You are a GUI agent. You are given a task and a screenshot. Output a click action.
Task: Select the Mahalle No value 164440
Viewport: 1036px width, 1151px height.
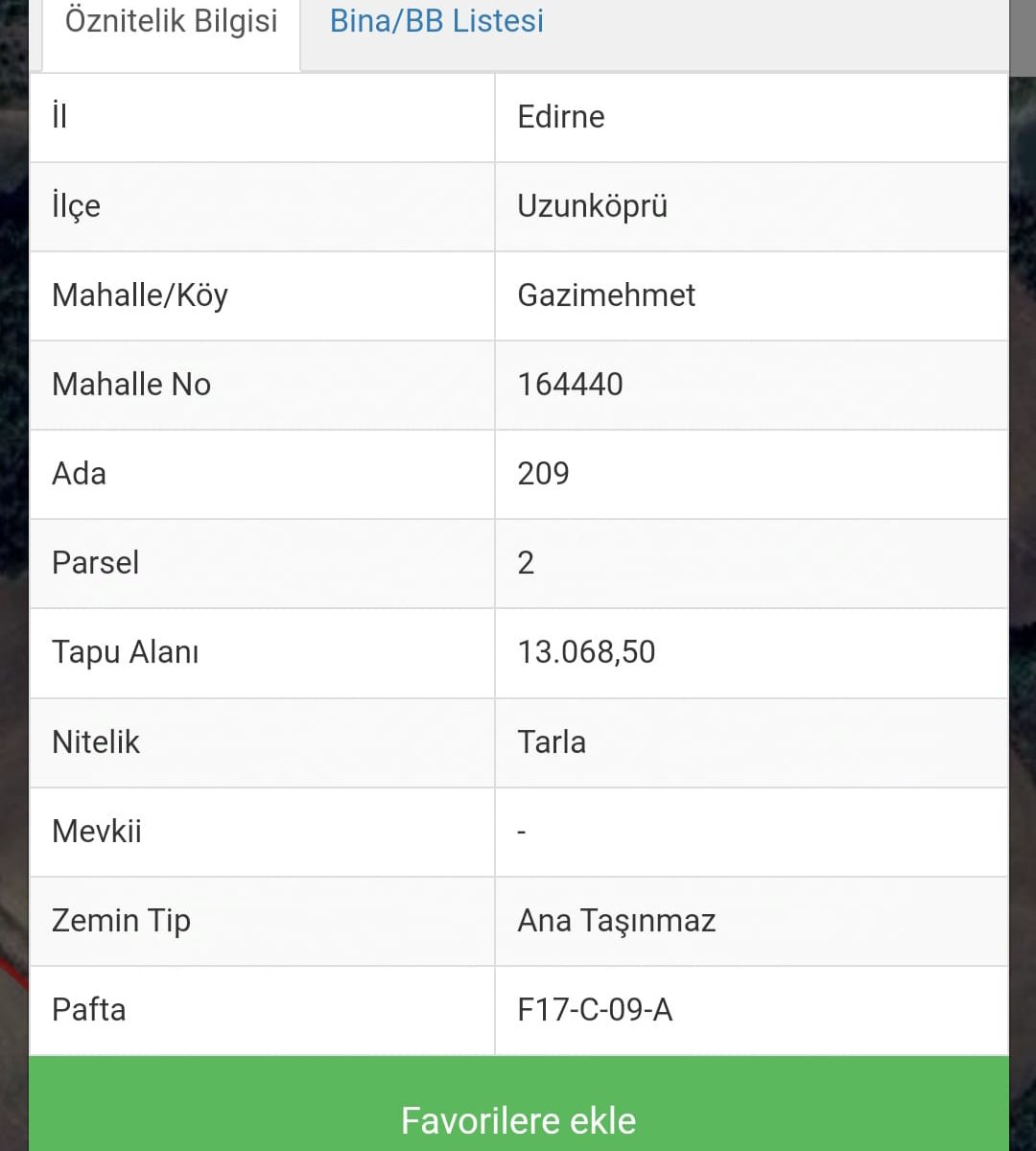tap(570, 385)
